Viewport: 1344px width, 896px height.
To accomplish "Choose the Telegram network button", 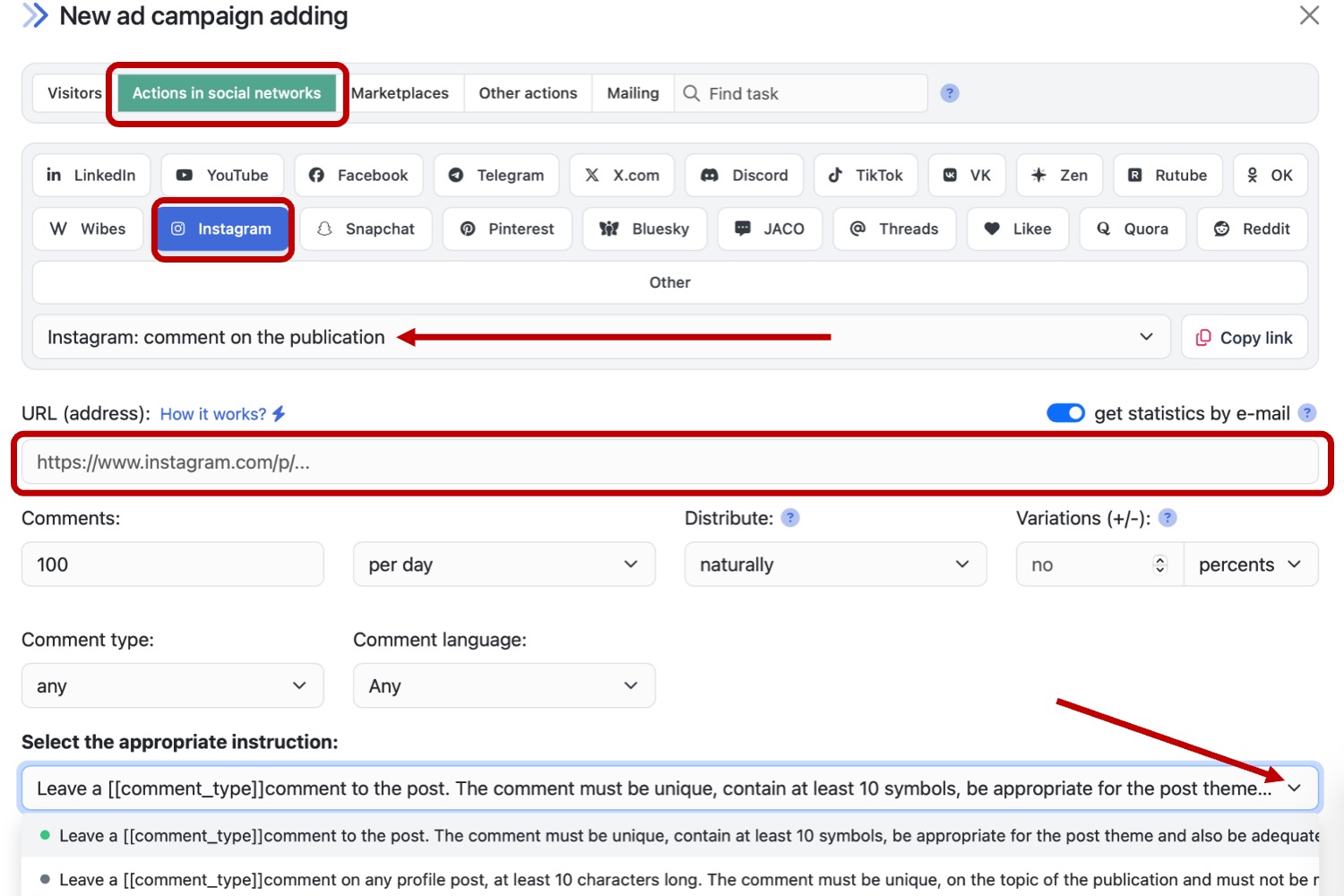I will coord(496,176).
